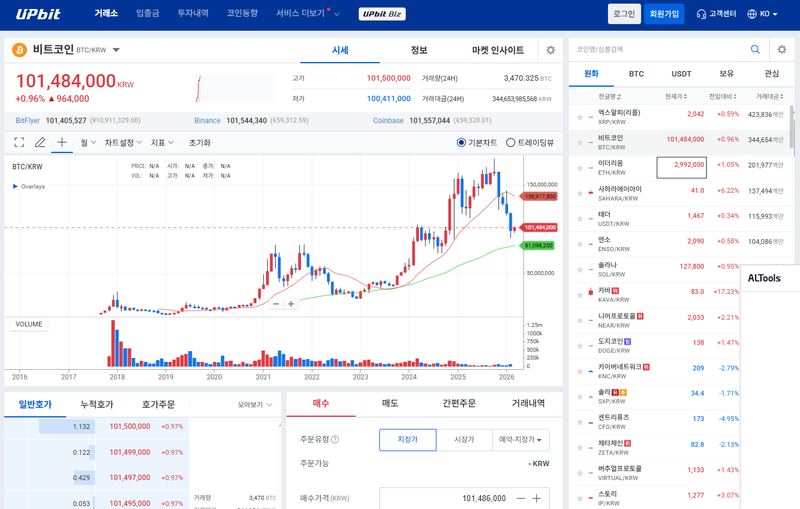Expand the 지표 indicators dropdown
The height and width of the screenshot is (509, 800).
pos(161,143)
